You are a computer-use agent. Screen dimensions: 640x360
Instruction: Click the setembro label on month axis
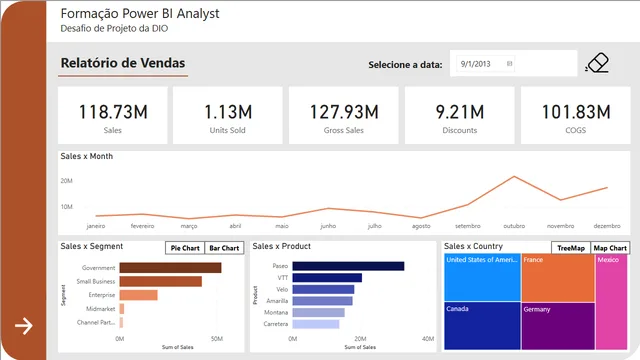(468, 226)
